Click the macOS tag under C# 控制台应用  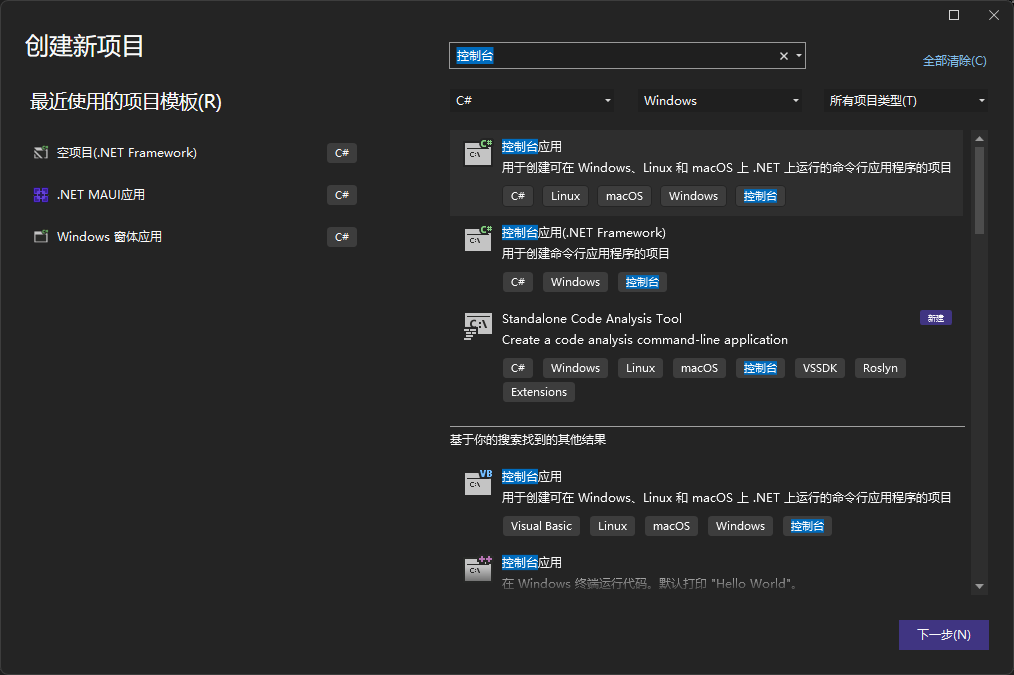point(624,196)
